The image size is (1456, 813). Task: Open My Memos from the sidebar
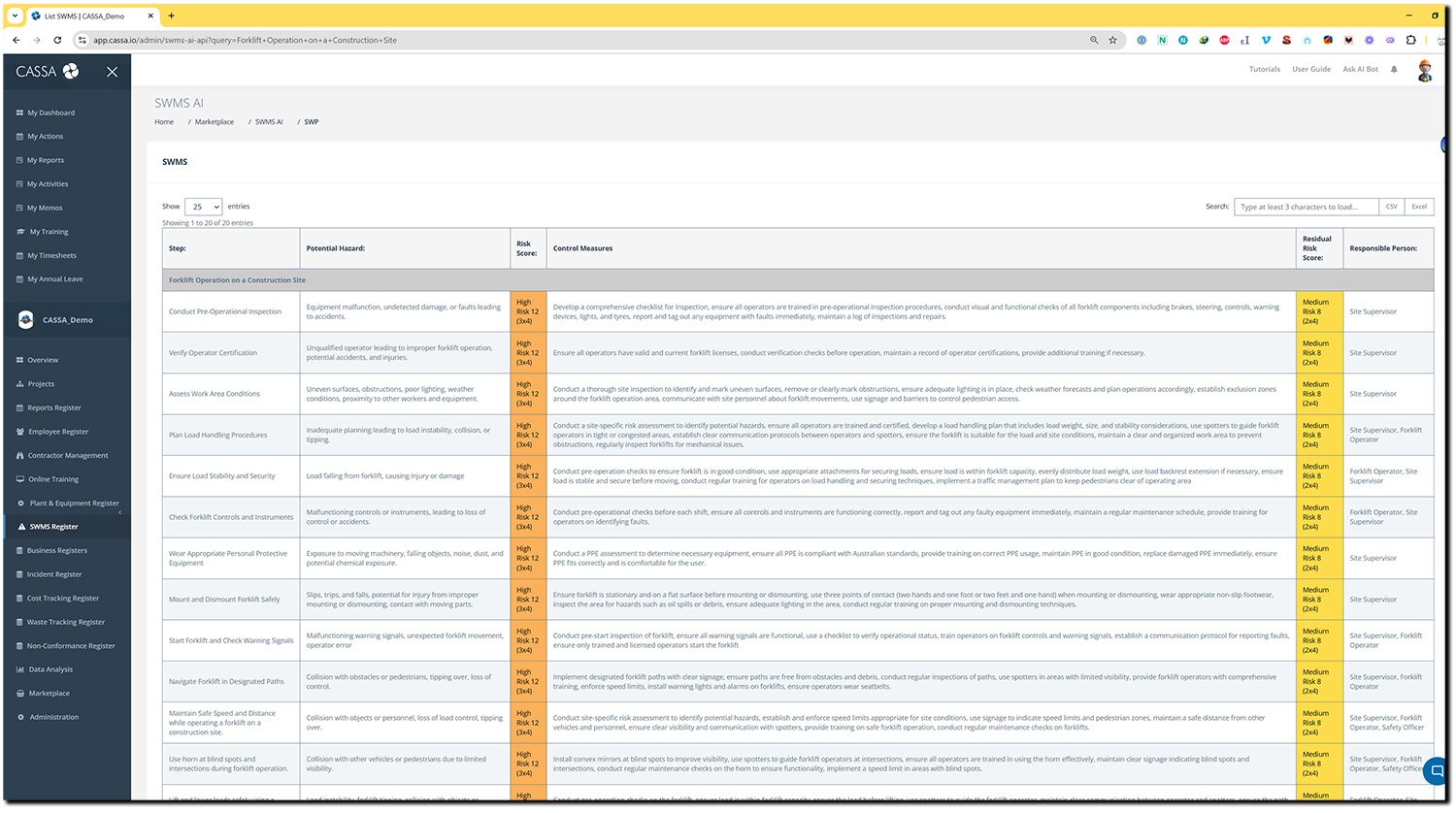click(x=45, y=208)
